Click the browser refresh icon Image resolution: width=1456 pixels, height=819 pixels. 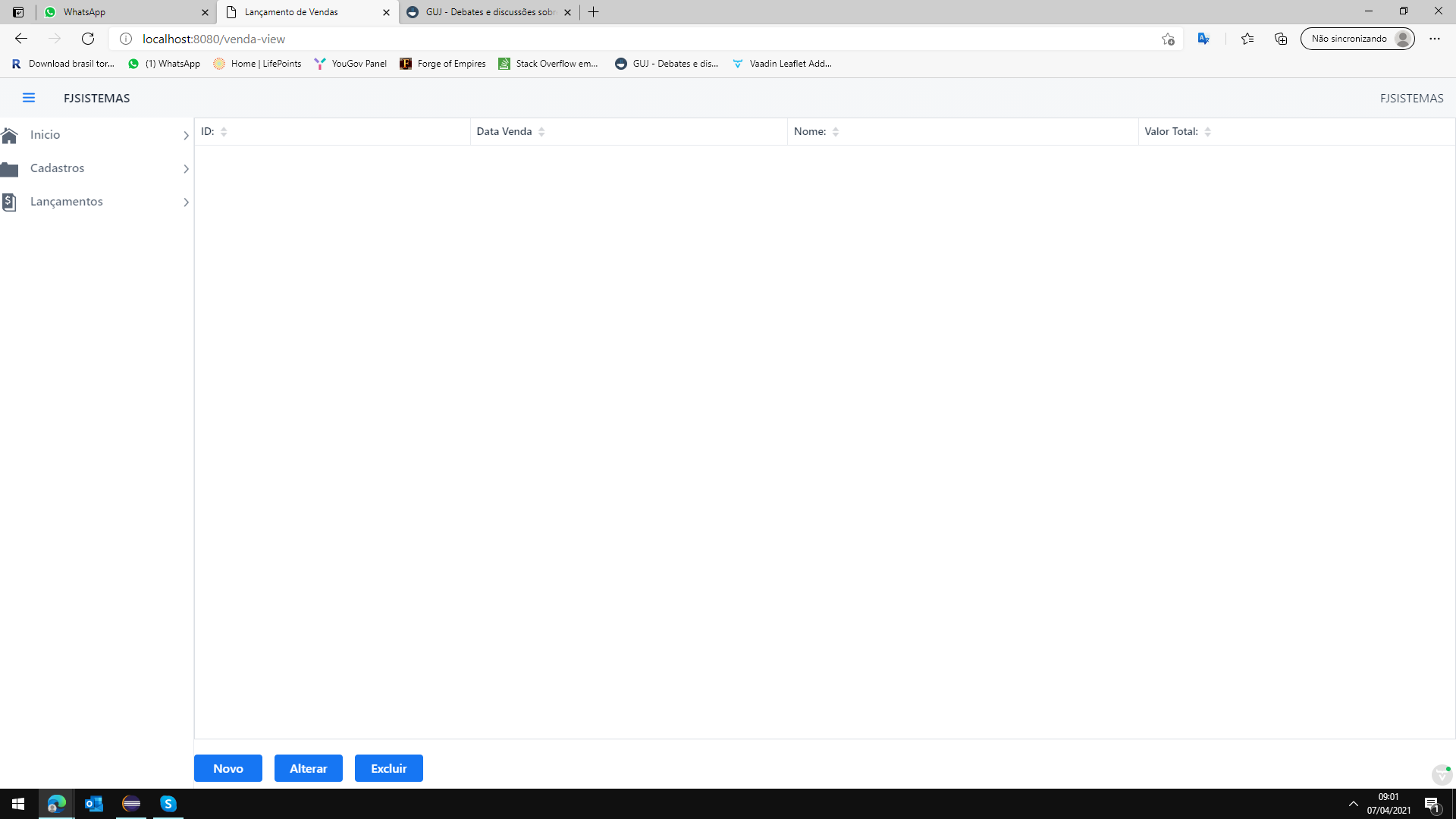click(x=88, y=39)
